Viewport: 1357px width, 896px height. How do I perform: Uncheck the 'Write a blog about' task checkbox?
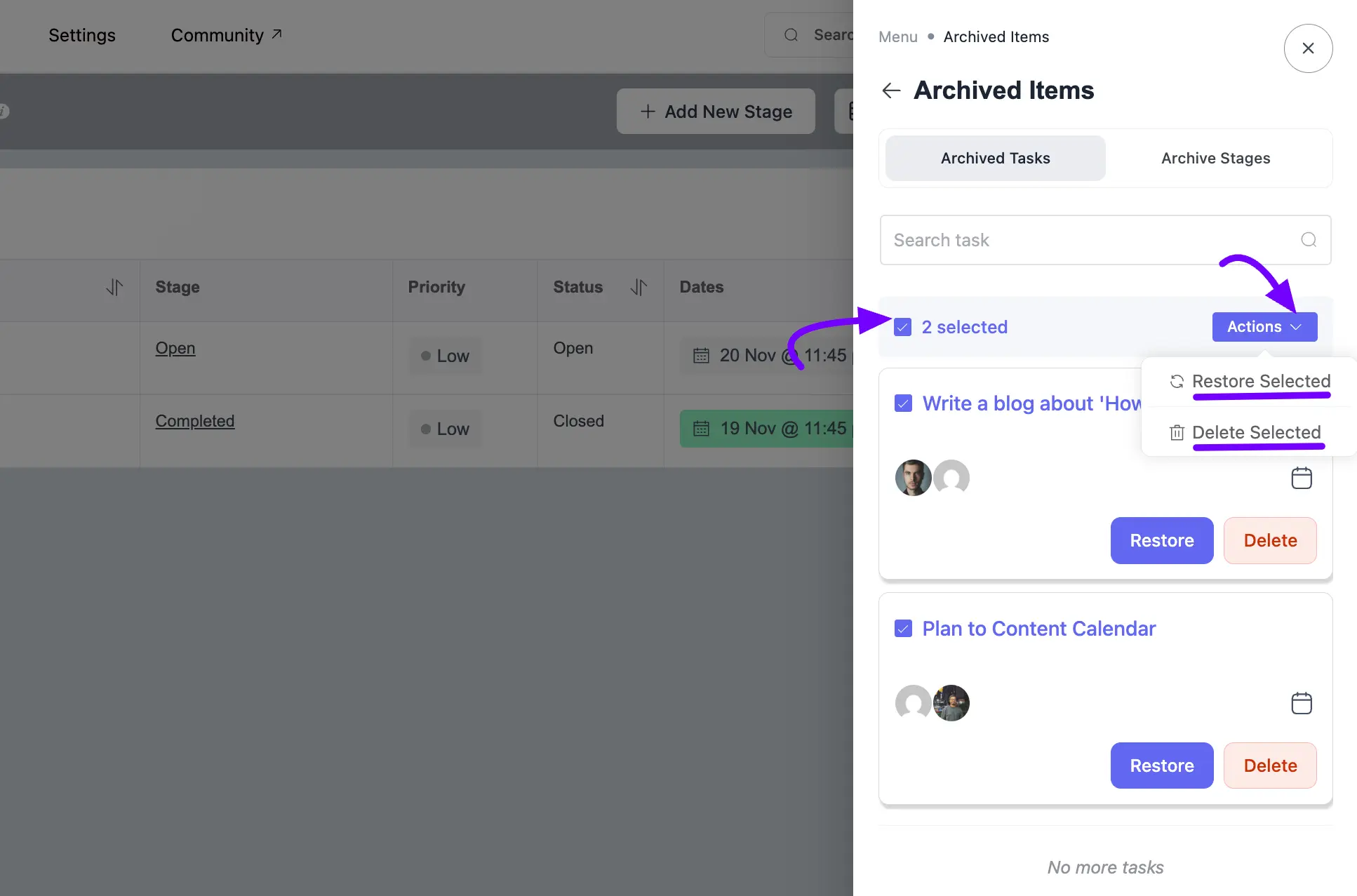(x=903, y=403)
